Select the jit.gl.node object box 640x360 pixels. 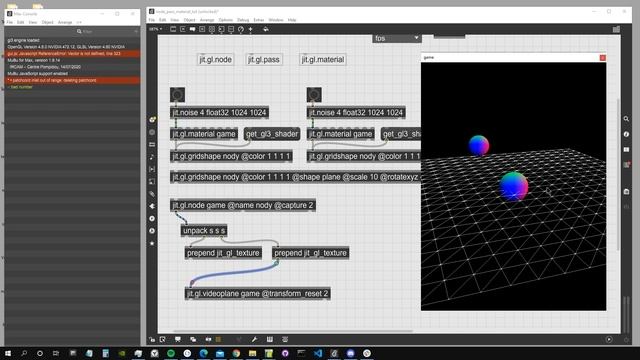[x=216, y=60]
